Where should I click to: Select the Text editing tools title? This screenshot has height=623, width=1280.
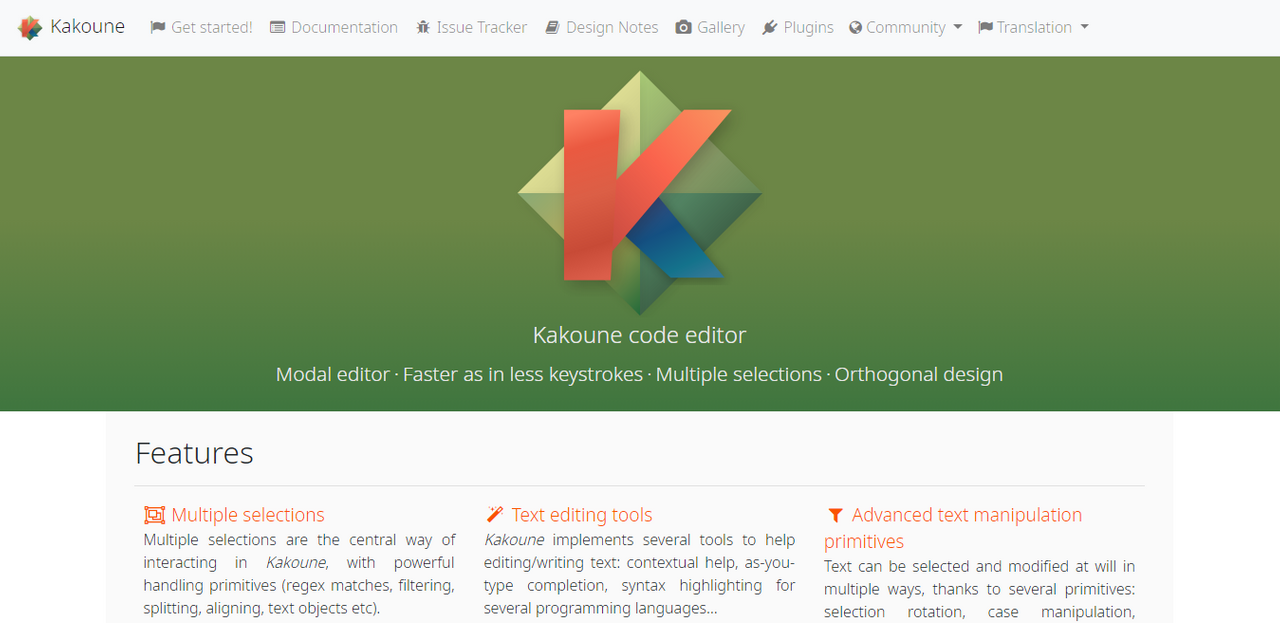pyautogui.click(x=582, y=515)
